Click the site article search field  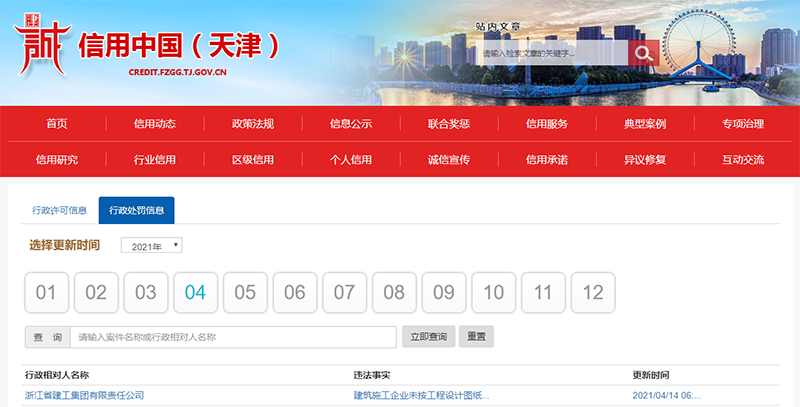click(552, 53)
